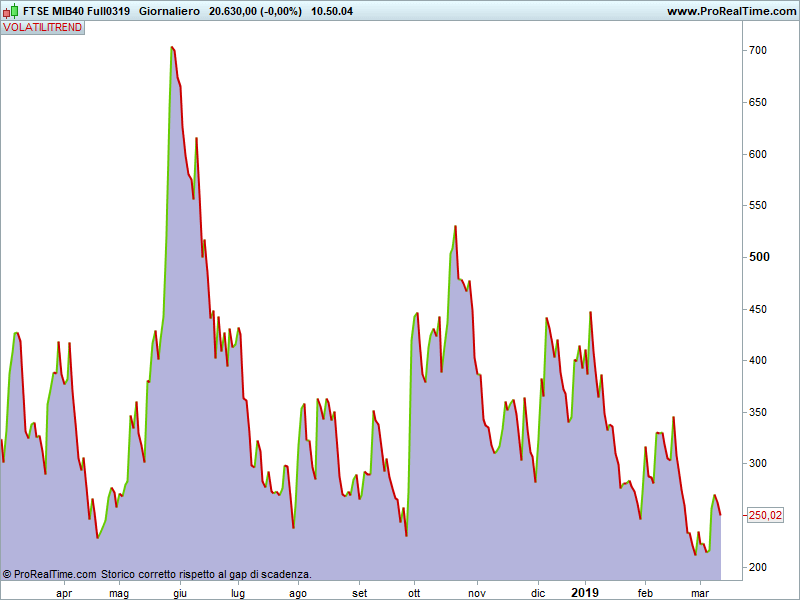Click the apr month label
This screenshot has width=800, height=600.
click(x=64, y=593)
